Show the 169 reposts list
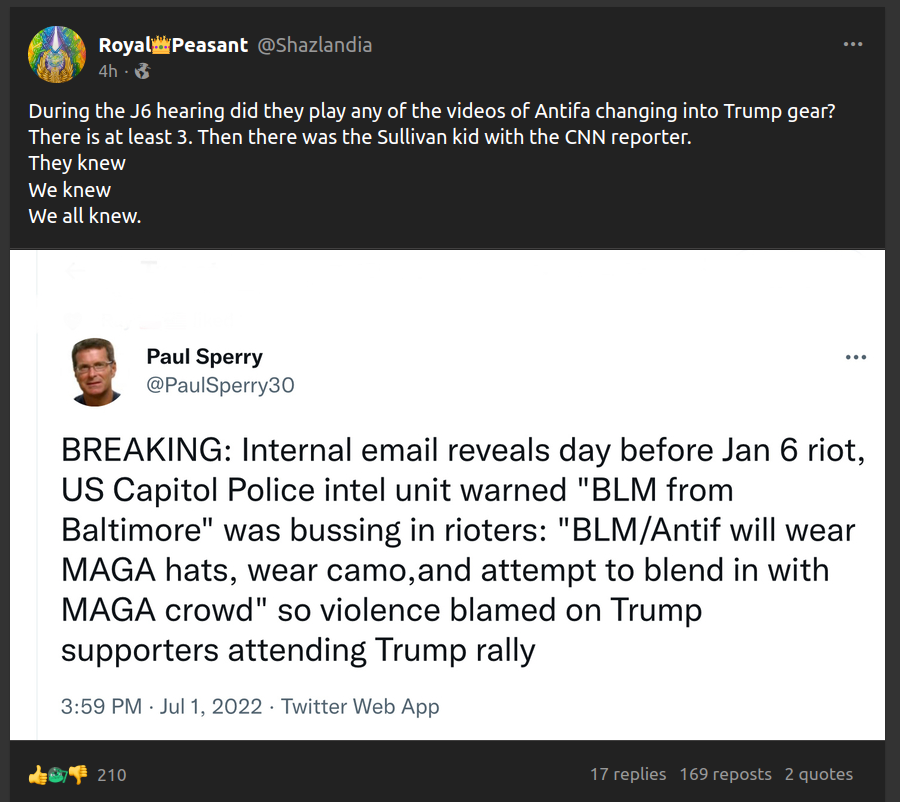Image resolution: width=900 pixels, height=802 pixels. (725, 774)
